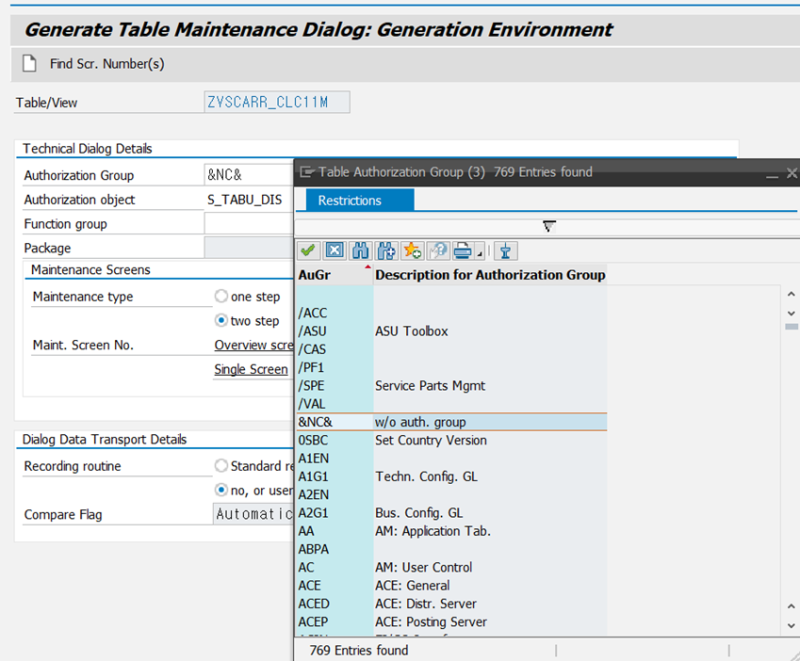This screenshot has height=661, width=800.
Task: Select AA AM: Application Tab.
Action: (452, 531)
